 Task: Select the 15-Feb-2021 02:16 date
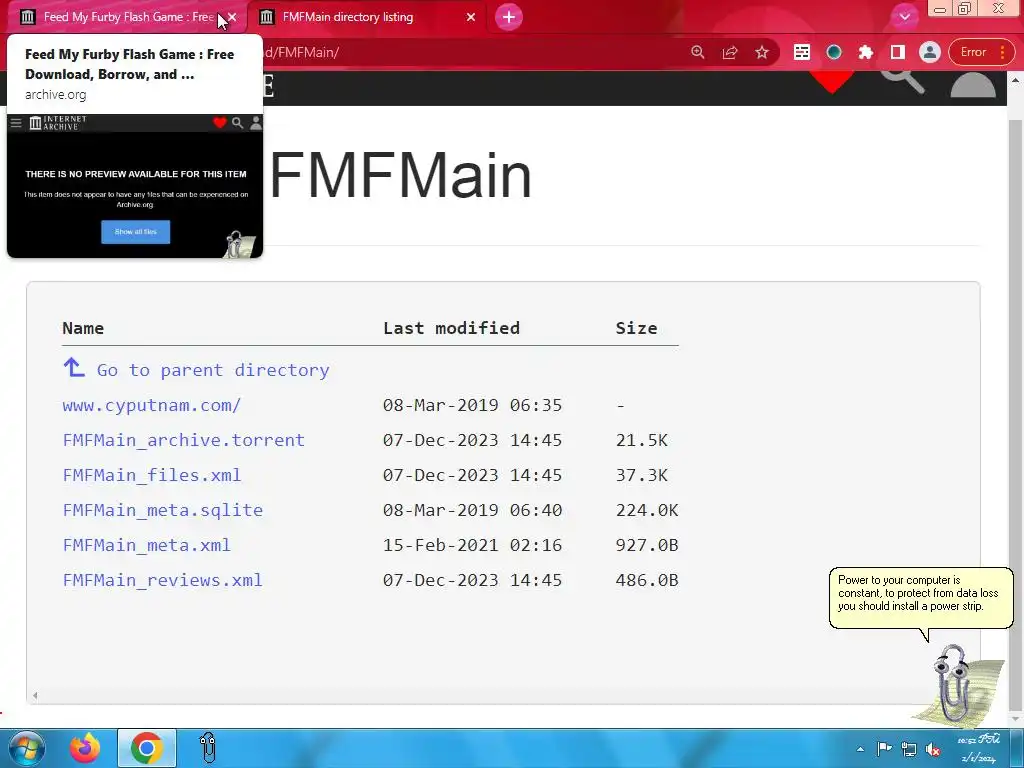[472, 545]
